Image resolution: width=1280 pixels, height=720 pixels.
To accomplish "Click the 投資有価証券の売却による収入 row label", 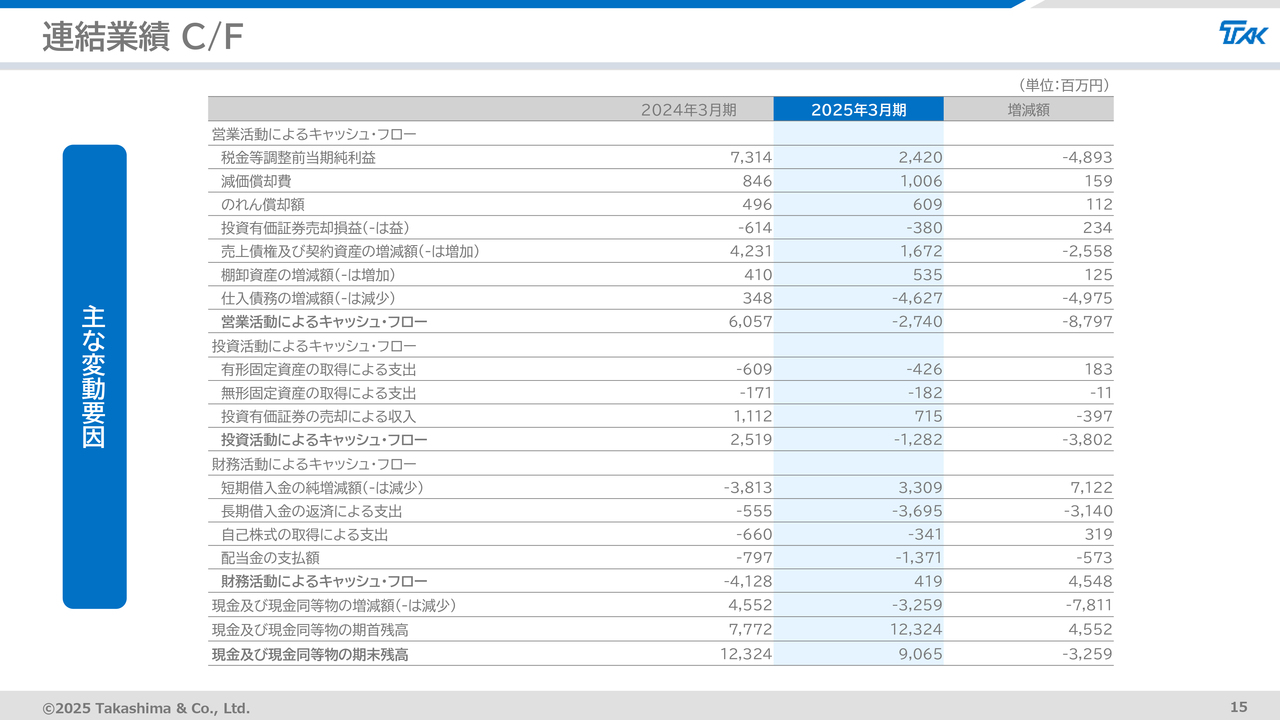I will click(319, 416).
